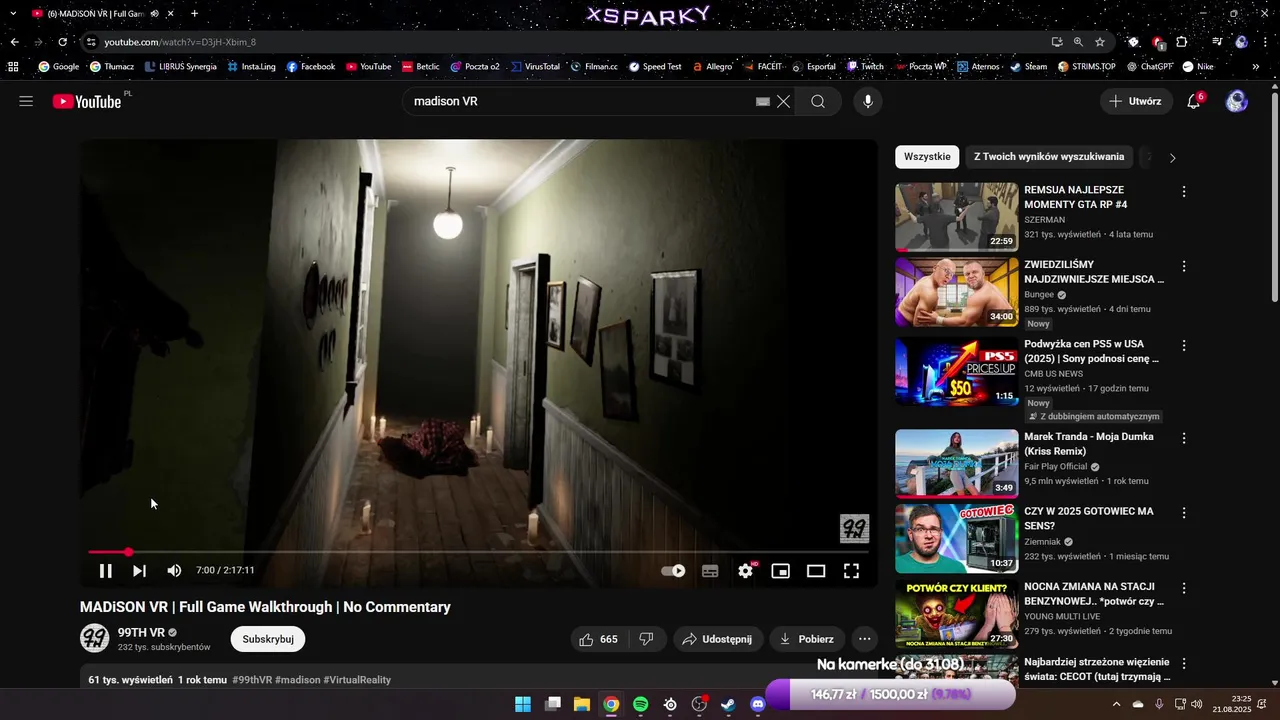This screenshot has height=720, width=1280.
Task: Open the on-screen keyboard icon in search
Action: [762, 101]
